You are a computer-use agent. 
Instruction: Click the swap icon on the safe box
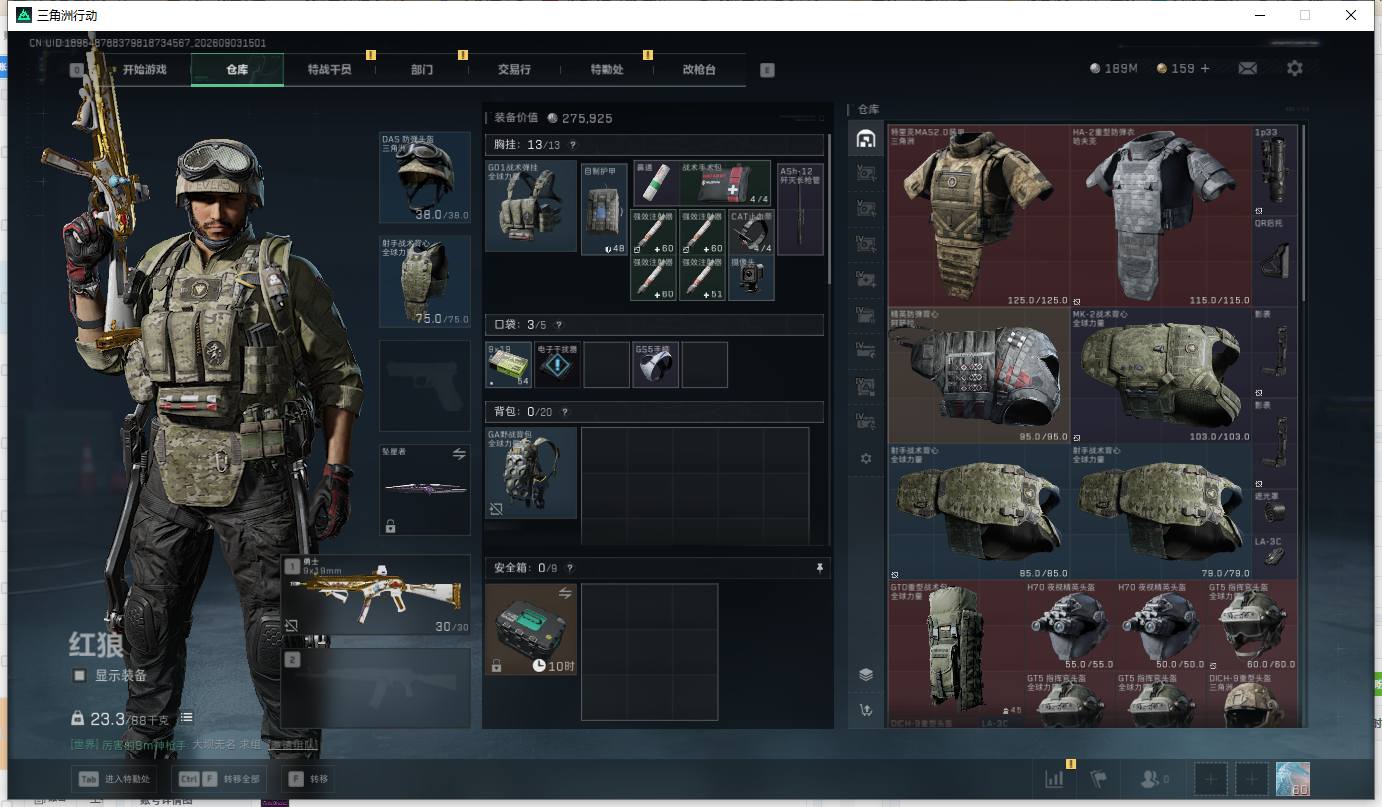[565, 593]
